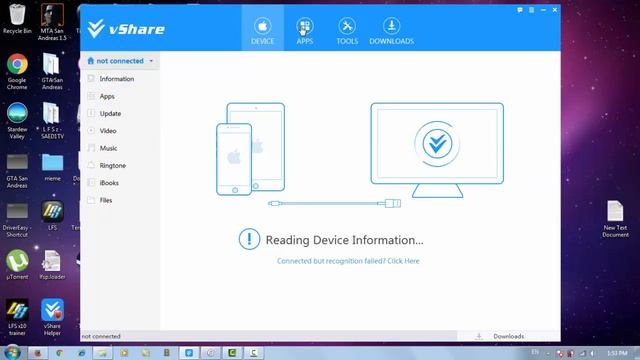Click the feedback chat icon in title bar
This screenshot has height=360, width=640.
(x=520, y=10)
